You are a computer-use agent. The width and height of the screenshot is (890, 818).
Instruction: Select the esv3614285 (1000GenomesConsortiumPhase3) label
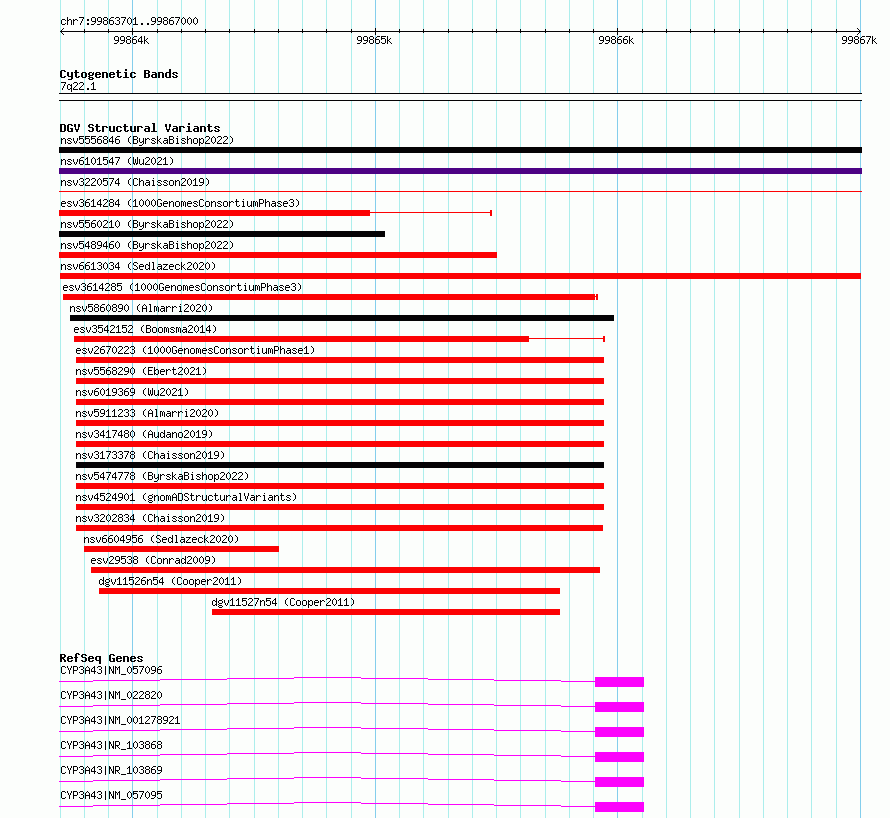click(182, 287)
